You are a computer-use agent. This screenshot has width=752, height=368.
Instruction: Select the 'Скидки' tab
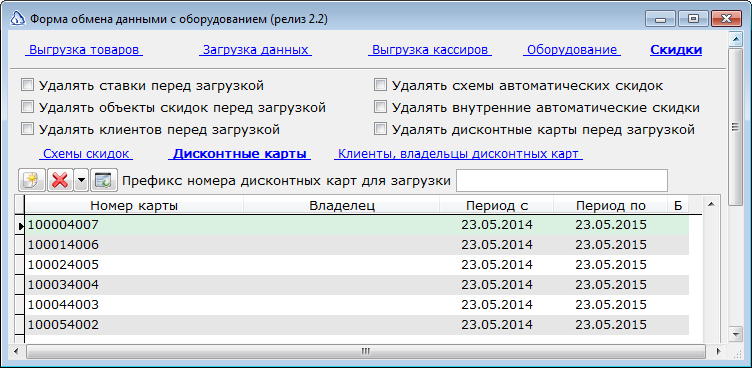tap(676, 50)
